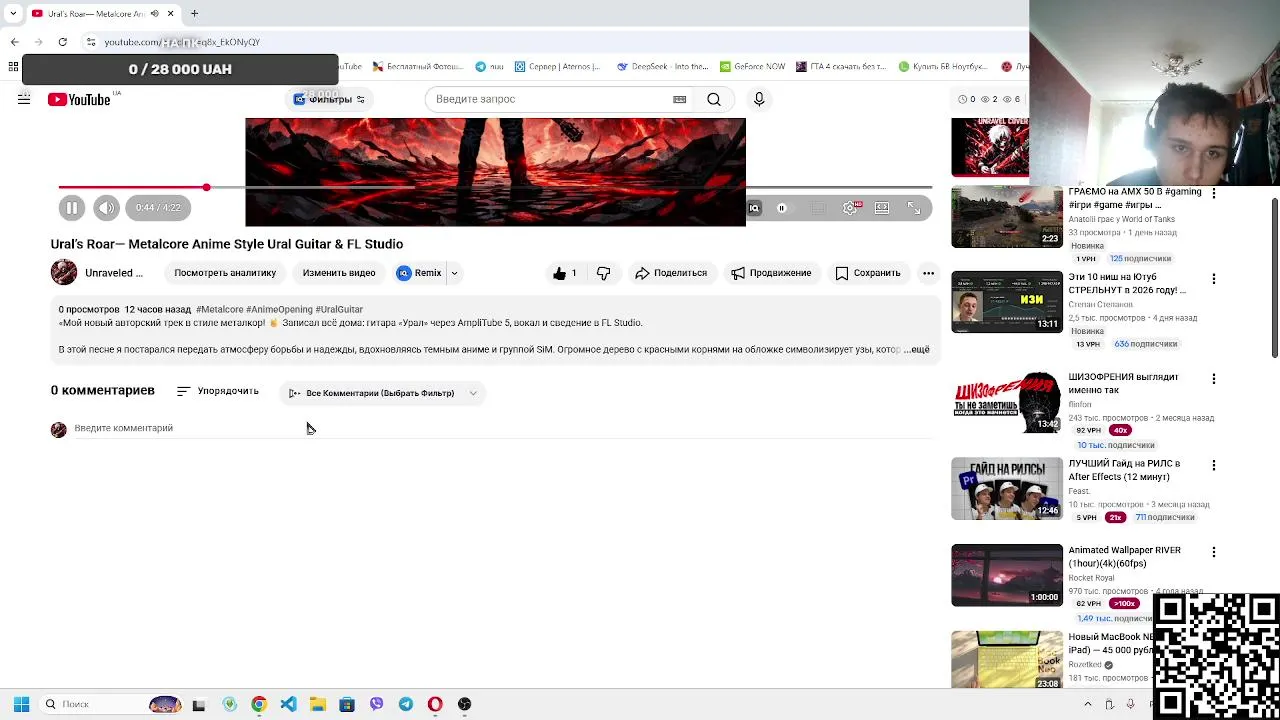Open the YouTube hamburger guide menu
1280x720 pixels.
point(24,99)
